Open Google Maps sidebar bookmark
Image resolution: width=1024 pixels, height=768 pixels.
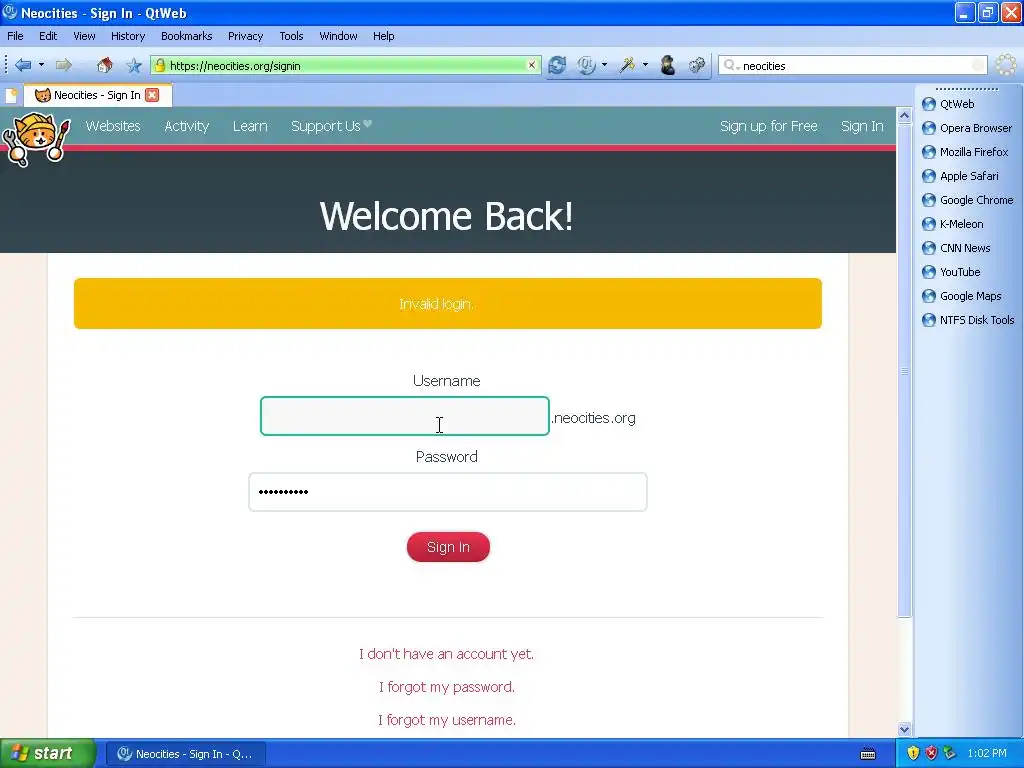click(961, 296)
